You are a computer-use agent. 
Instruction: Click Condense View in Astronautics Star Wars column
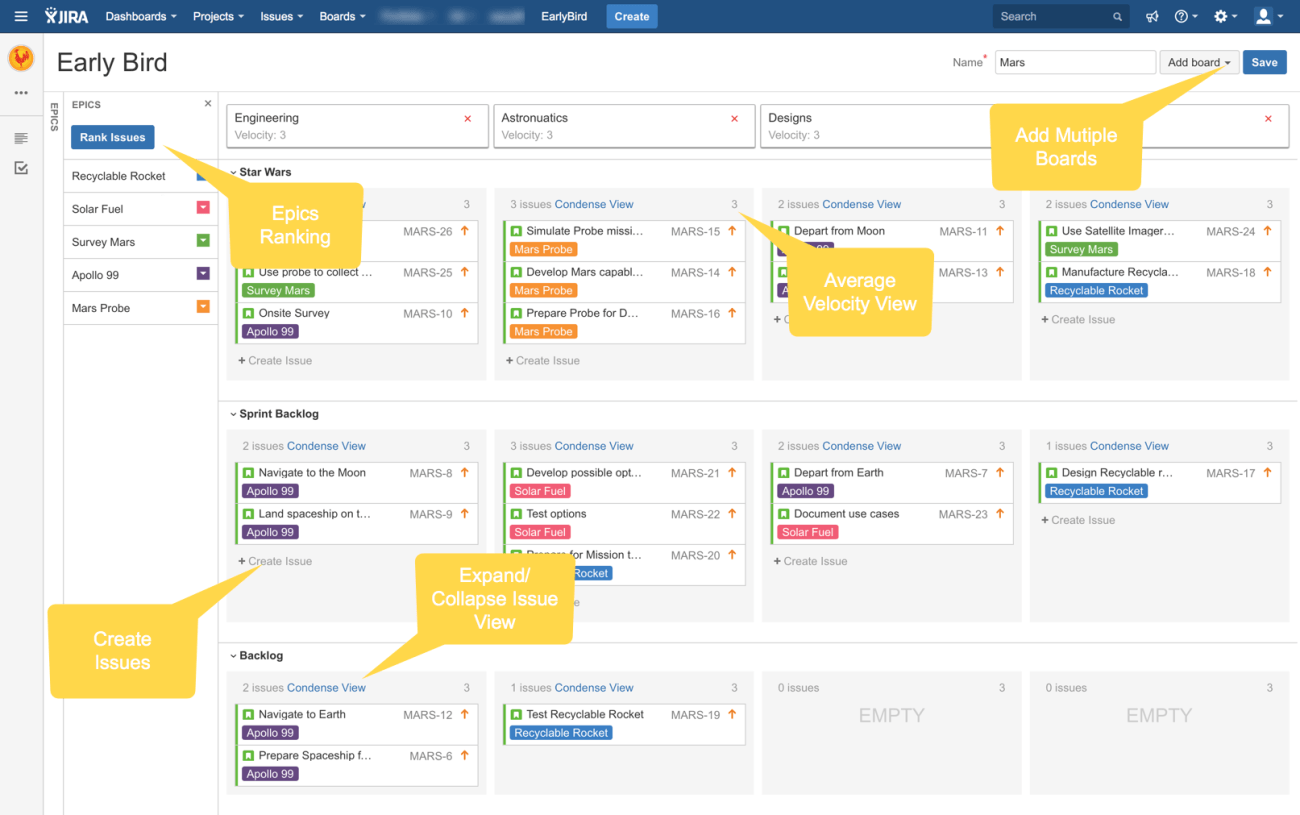click(x=594, y=204)
